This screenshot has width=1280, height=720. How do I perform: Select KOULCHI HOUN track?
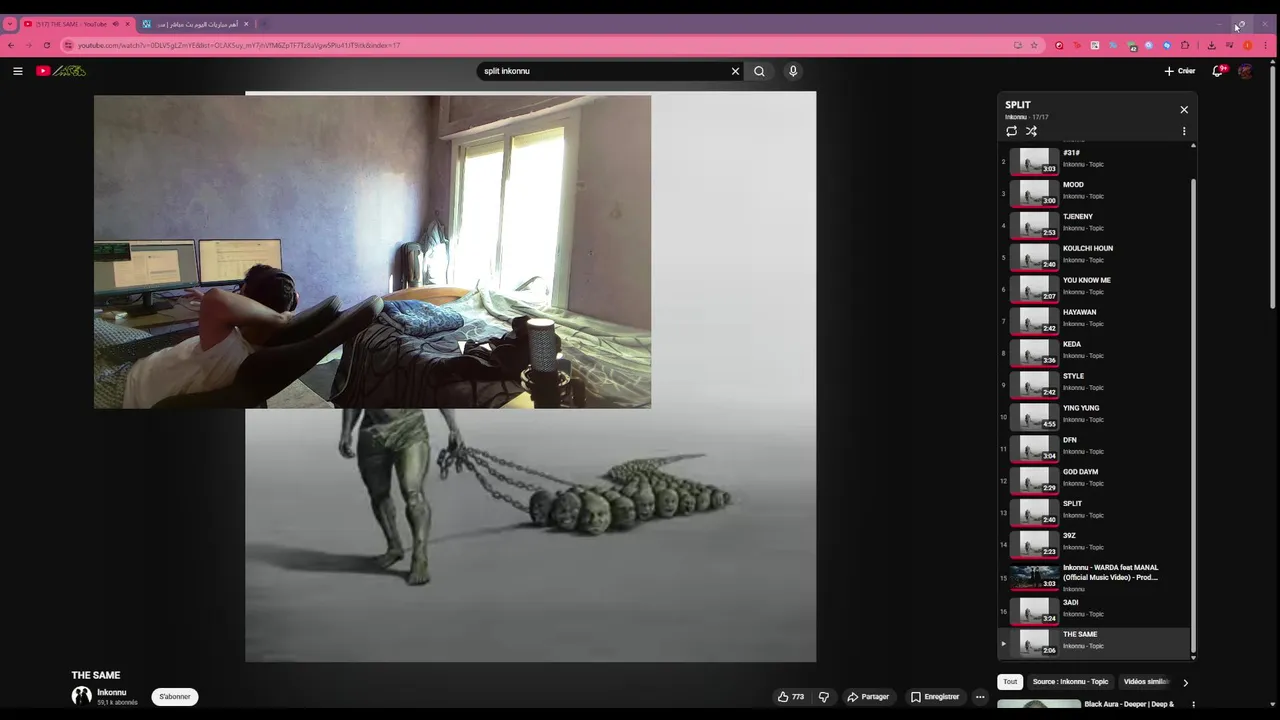click(x=1094, y=256)
